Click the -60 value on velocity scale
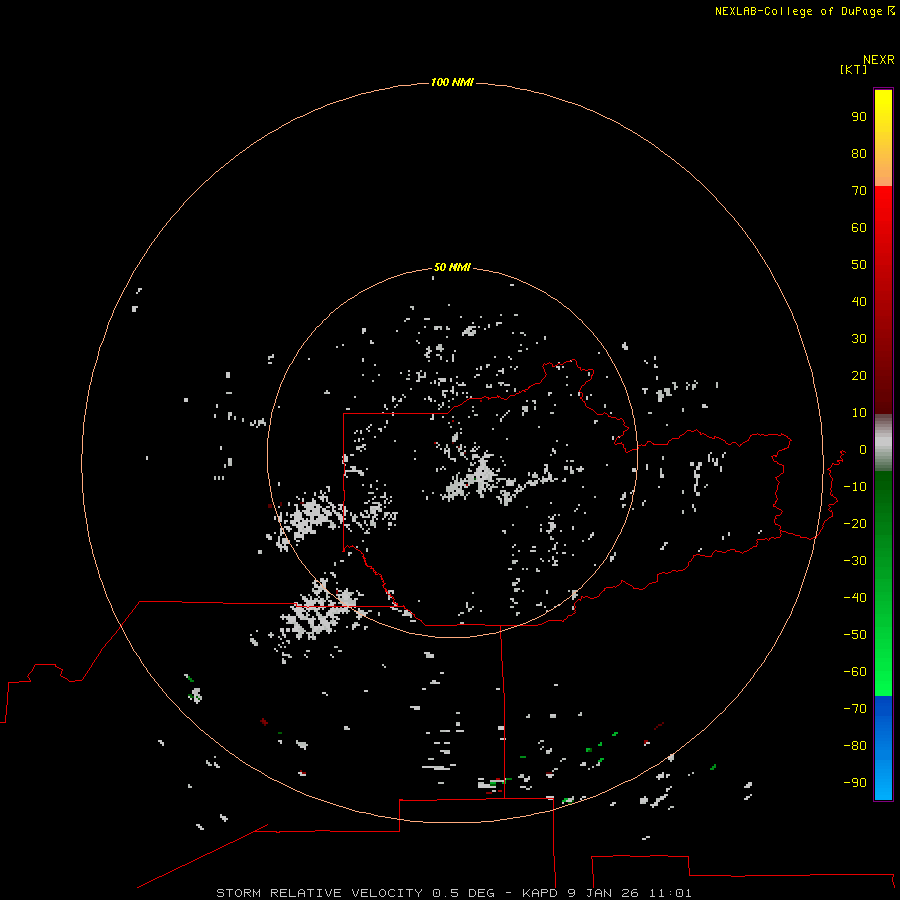 pos(855,672)
